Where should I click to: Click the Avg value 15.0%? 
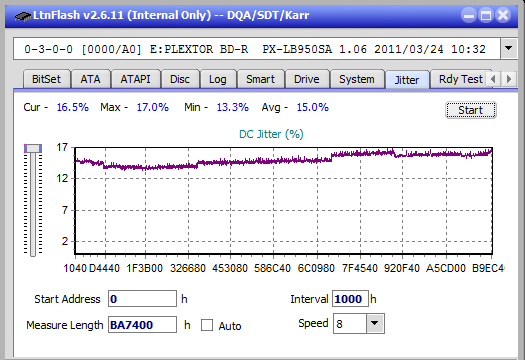click(x=312, y=107)
